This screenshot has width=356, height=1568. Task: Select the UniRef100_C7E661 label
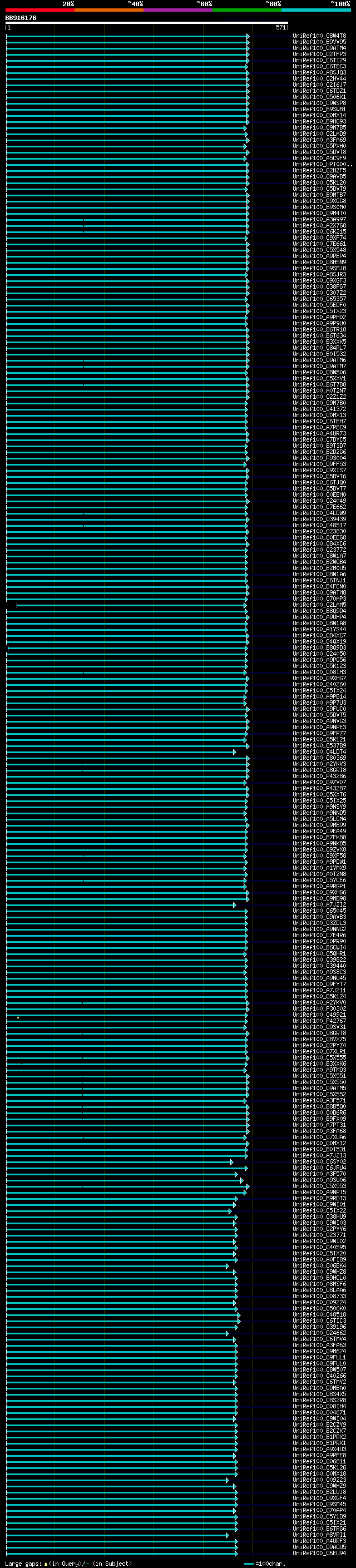319,244
